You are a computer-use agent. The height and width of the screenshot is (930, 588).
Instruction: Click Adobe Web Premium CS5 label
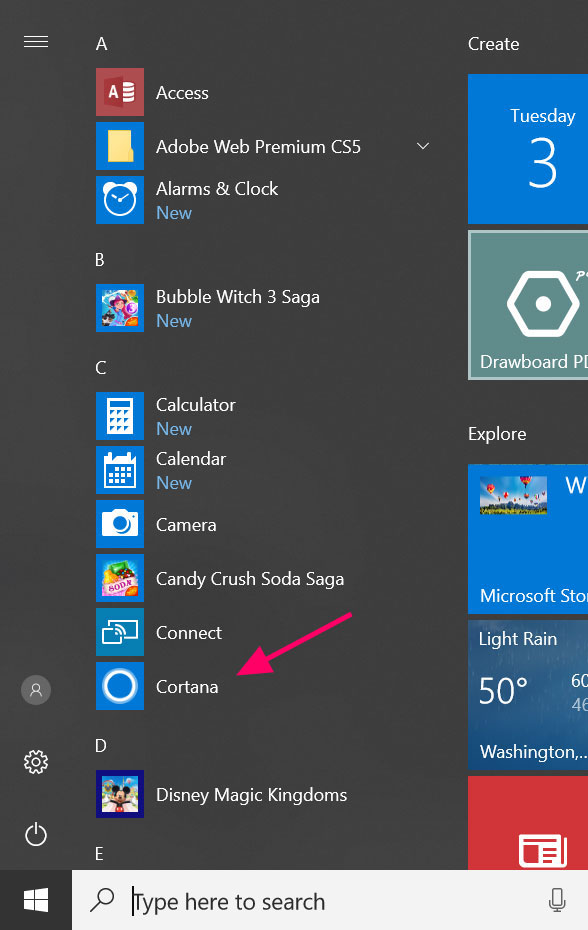coord(258,147)
